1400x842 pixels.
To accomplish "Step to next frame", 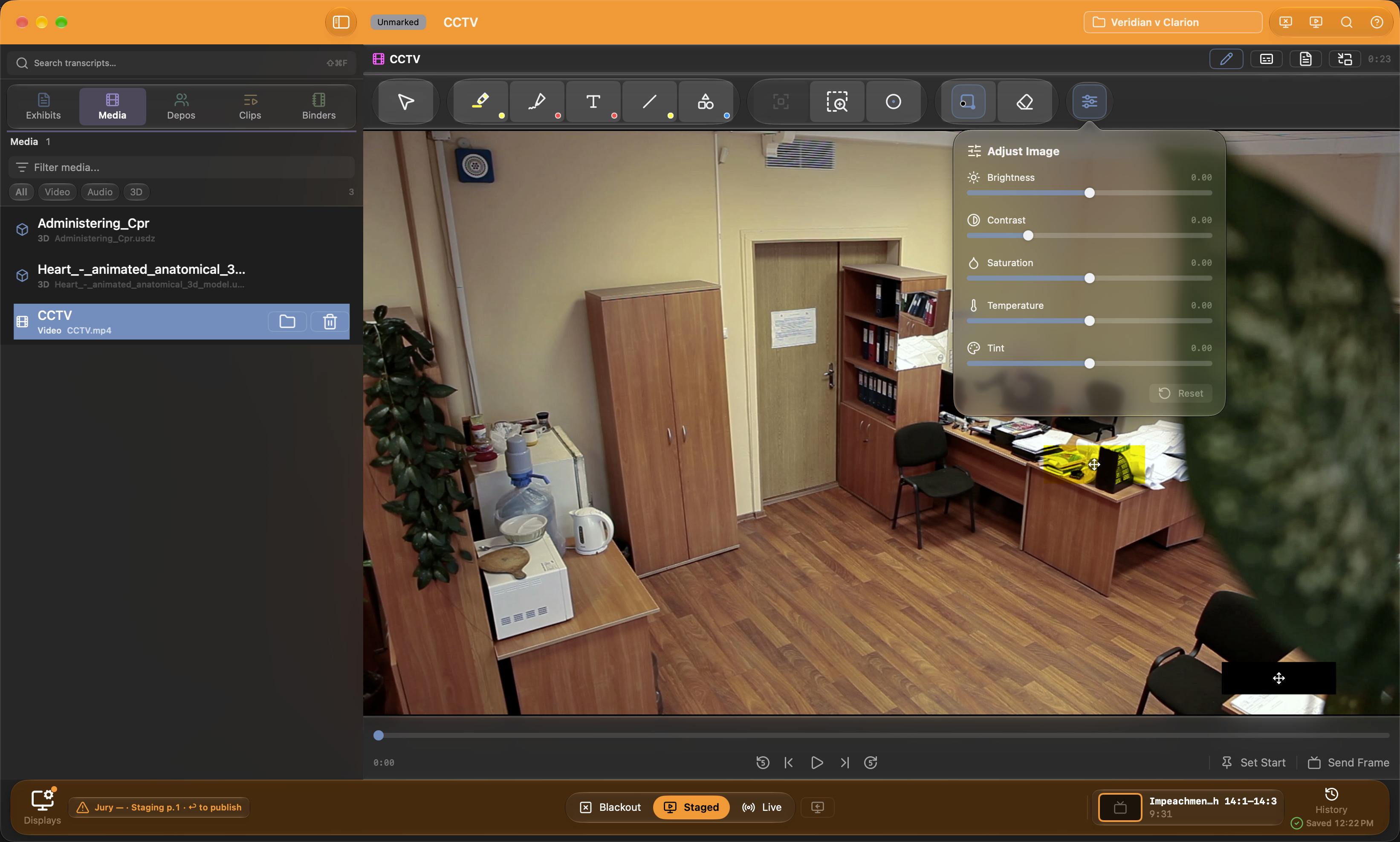I will [x=845, y=763].
